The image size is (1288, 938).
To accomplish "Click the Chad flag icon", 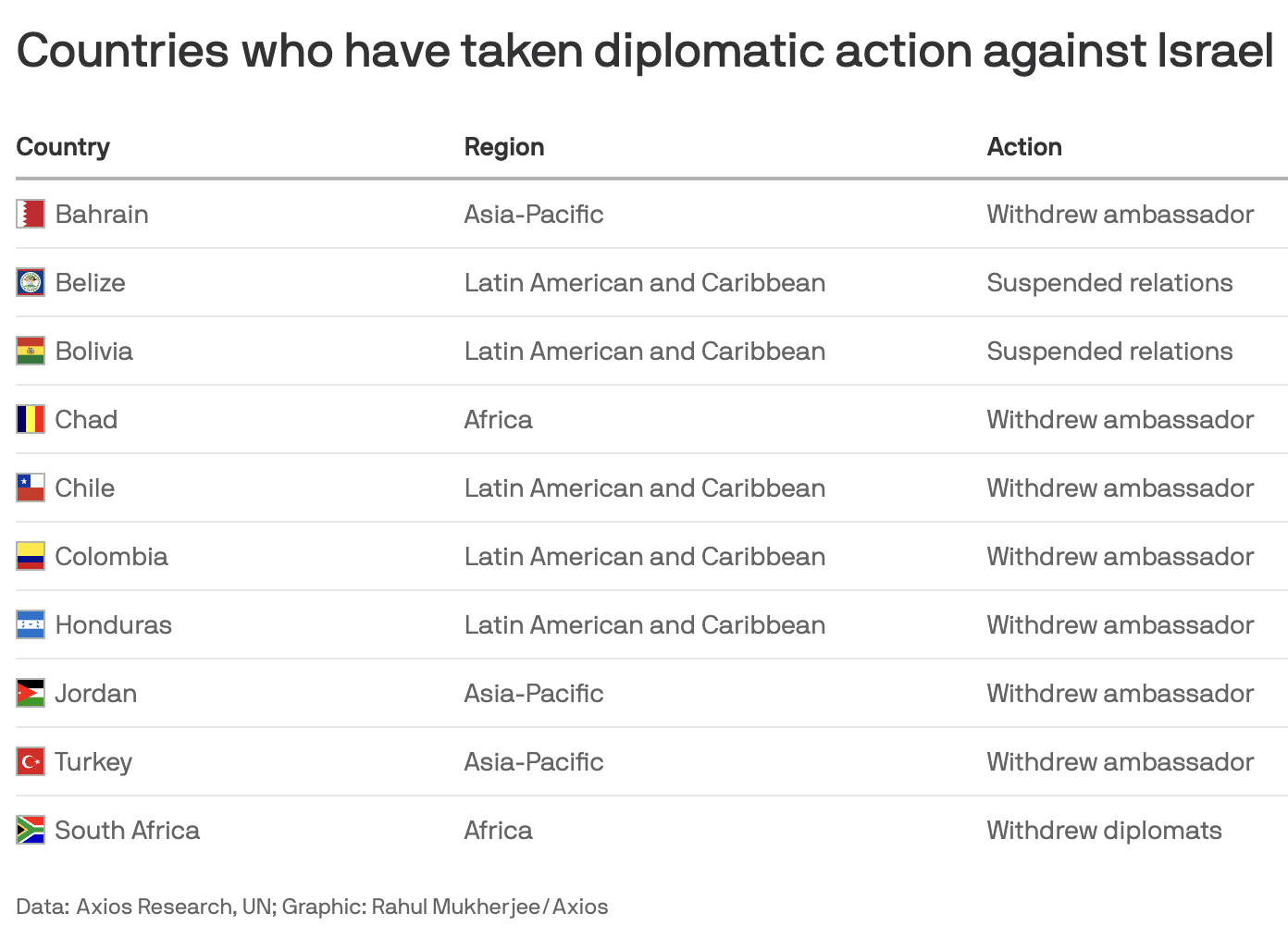I will point(31,419).
